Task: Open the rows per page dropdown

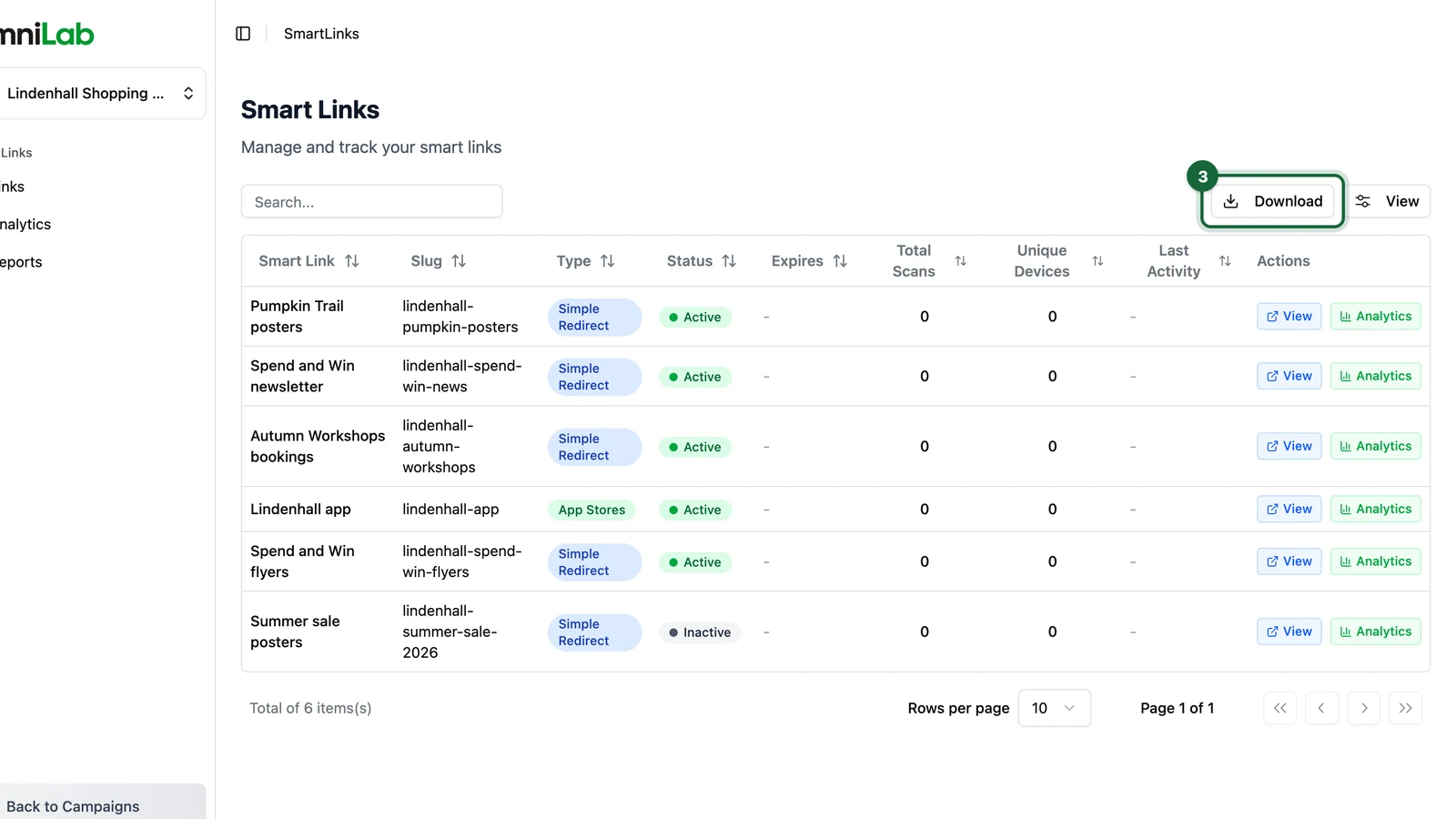Action: pyautogui.click(x=1054, y=708)
